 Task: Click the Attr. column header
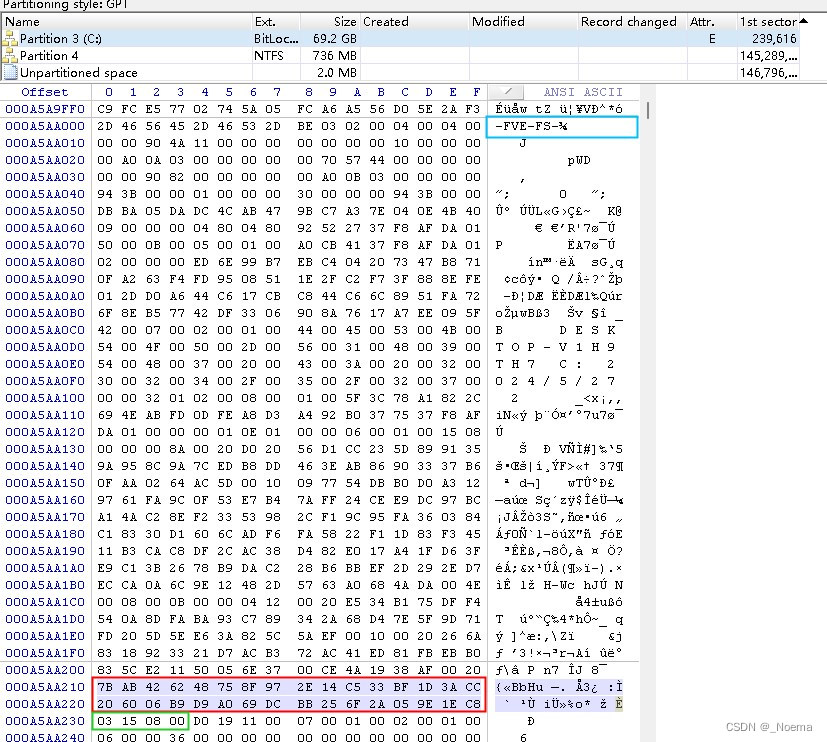tap(713, 22)
